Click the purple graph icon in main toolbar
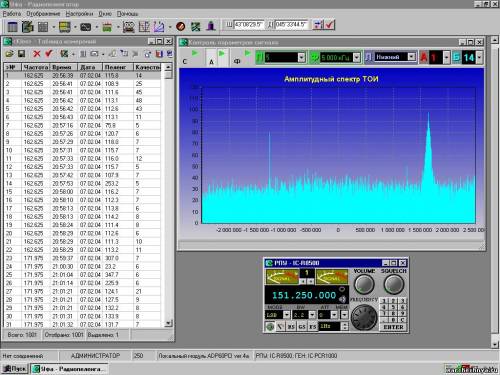 coord(159,27)
